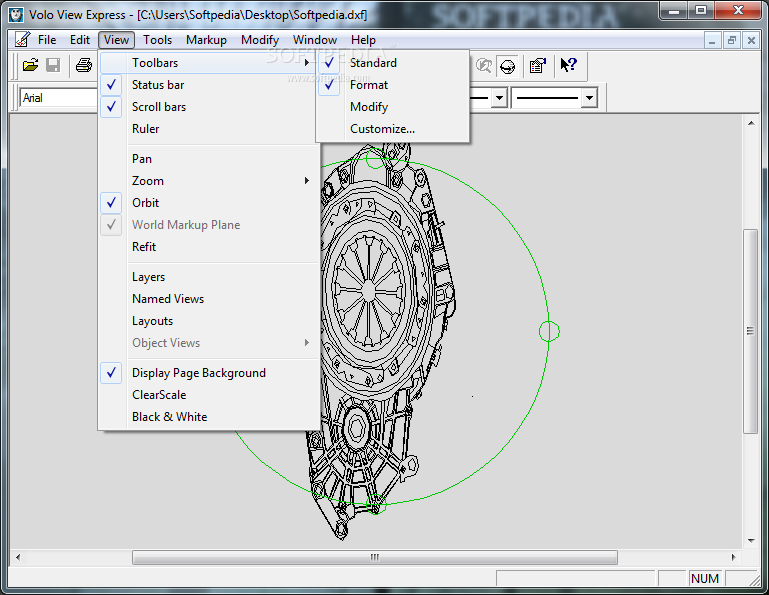Open the Help menu
Image resolution: width=769 pixels, height=595 pixels.
(x=363, y=40)
